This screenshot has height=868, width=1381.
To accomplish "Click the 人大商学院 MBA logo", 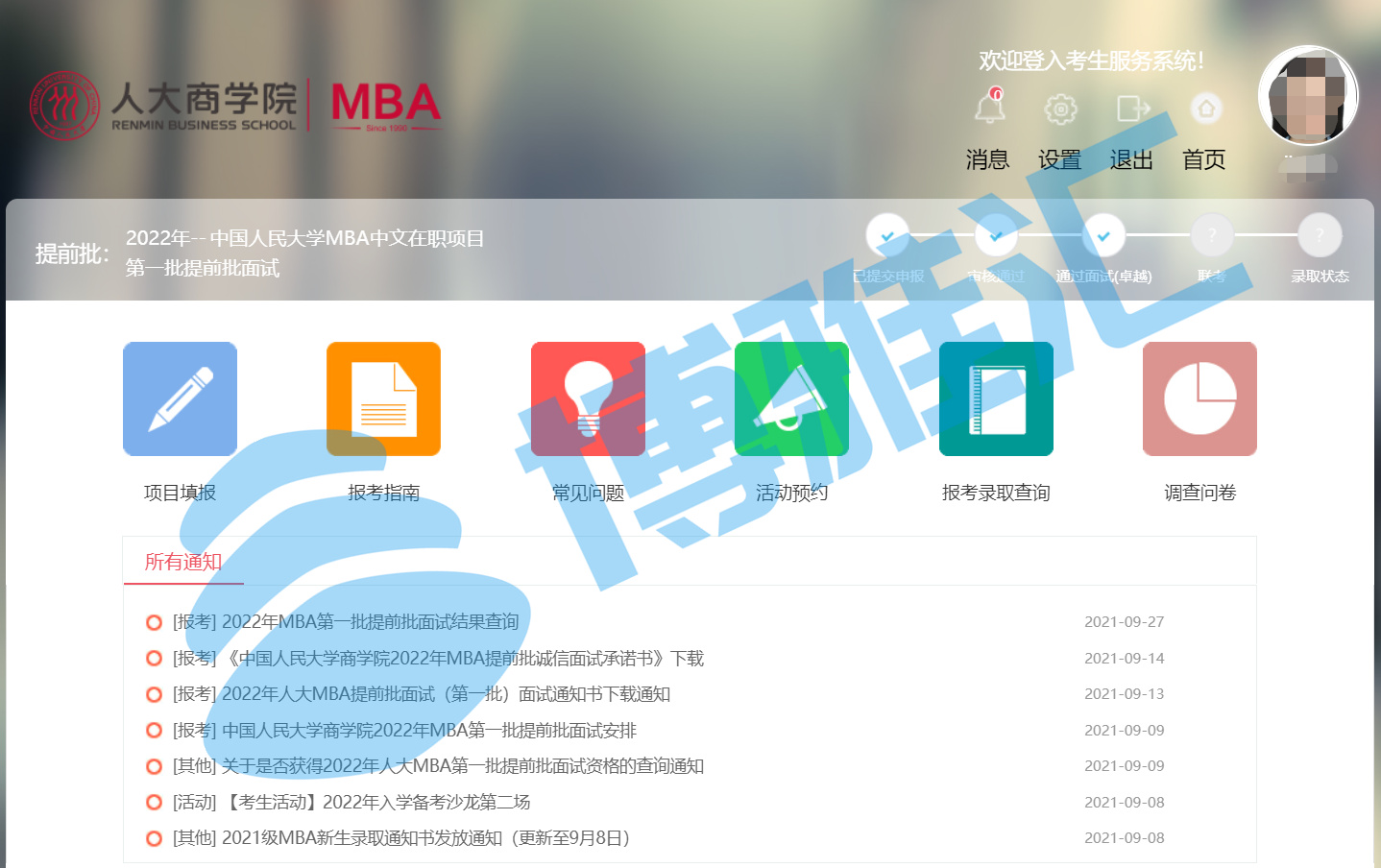I will 235,105.
